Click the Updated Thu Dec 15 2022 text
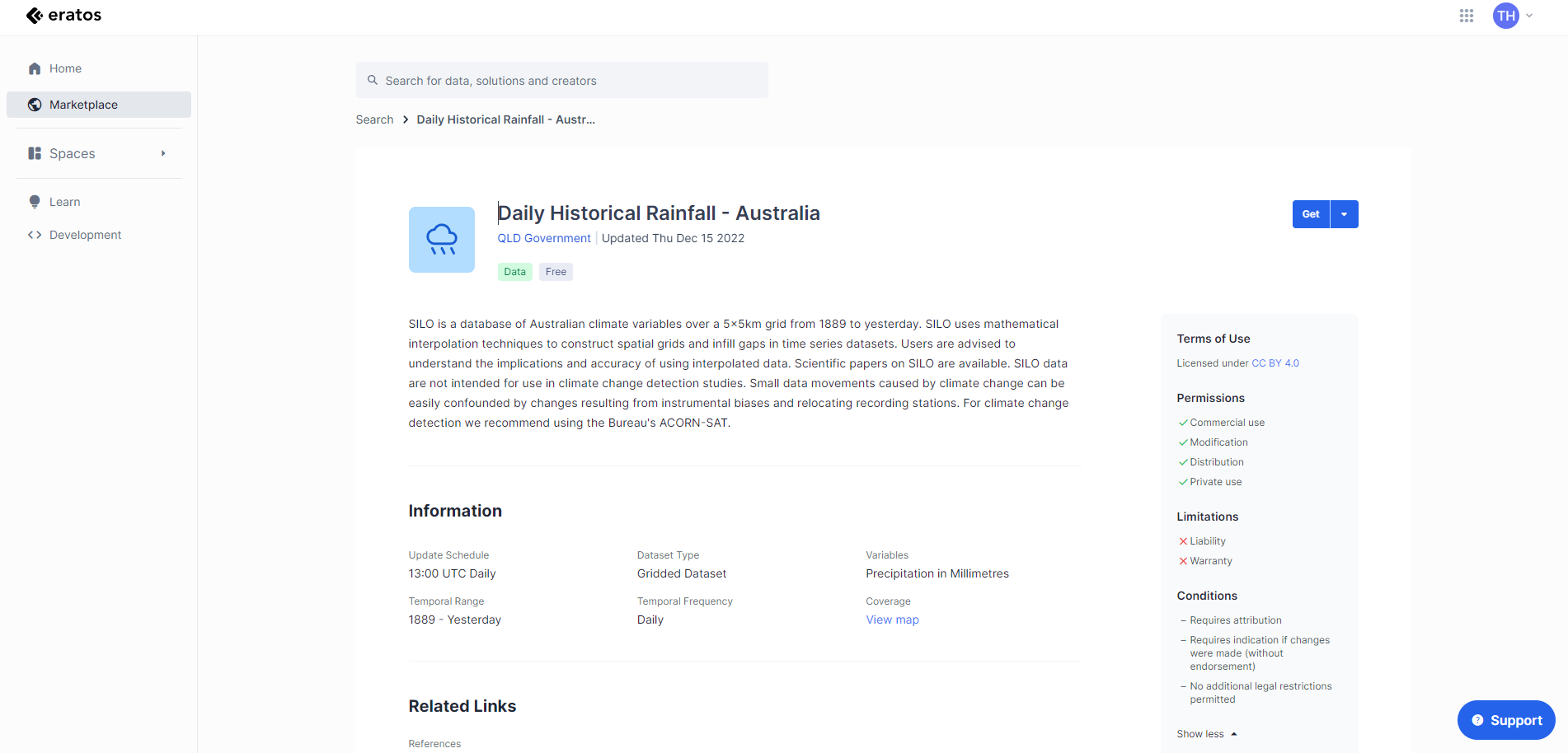The width and height of the screenshot is (1568, 753). click(673, 238)
